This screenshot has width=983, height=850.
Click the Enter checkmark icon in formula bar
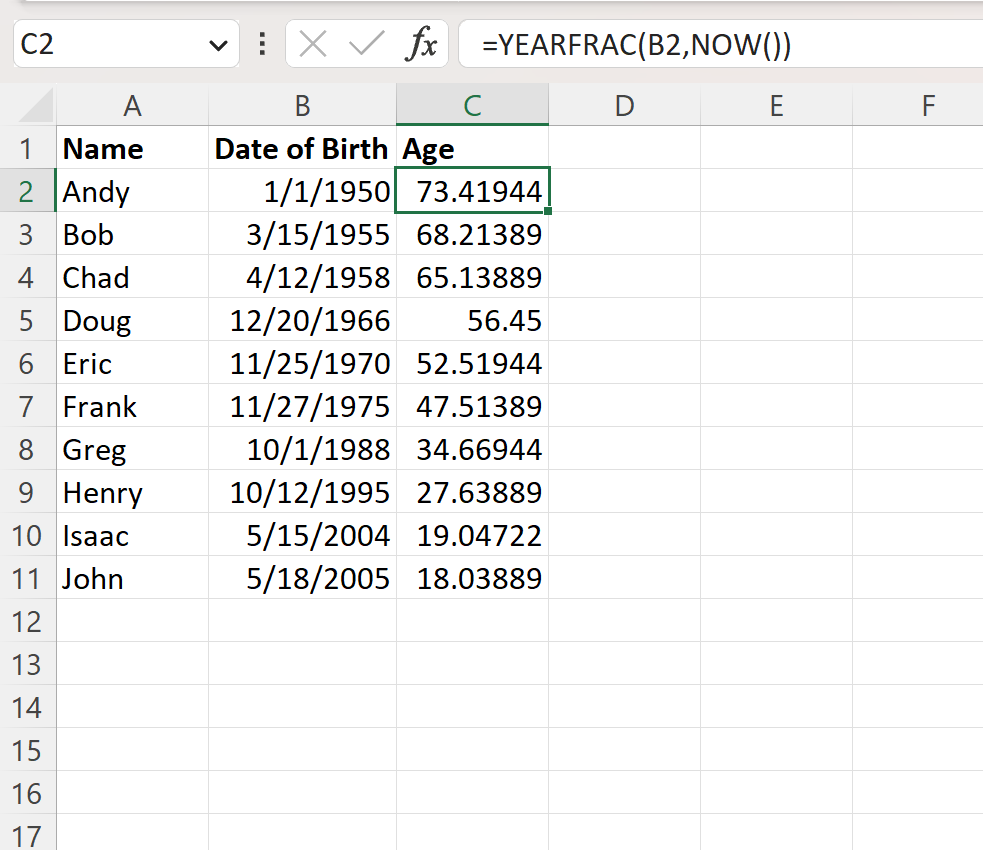[x=366, y=44]
